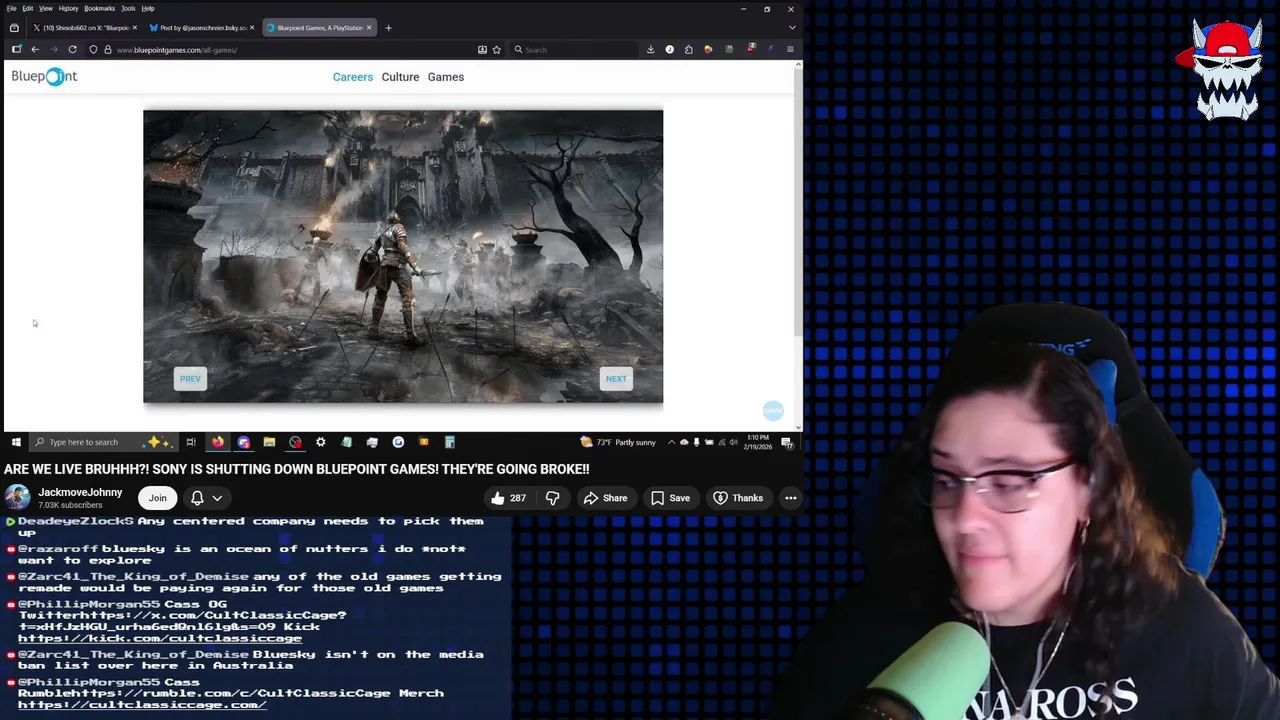Open the Firefox hamburger menu
The image size is (1280, 720).
tap(790, 49)
